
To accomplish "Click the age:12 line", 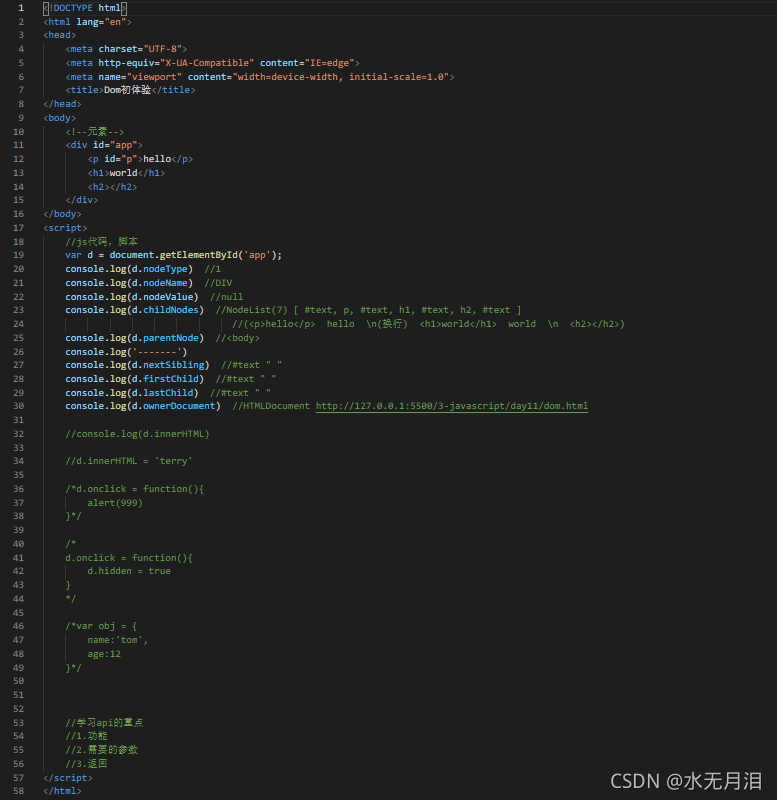I will coord(104,654).
